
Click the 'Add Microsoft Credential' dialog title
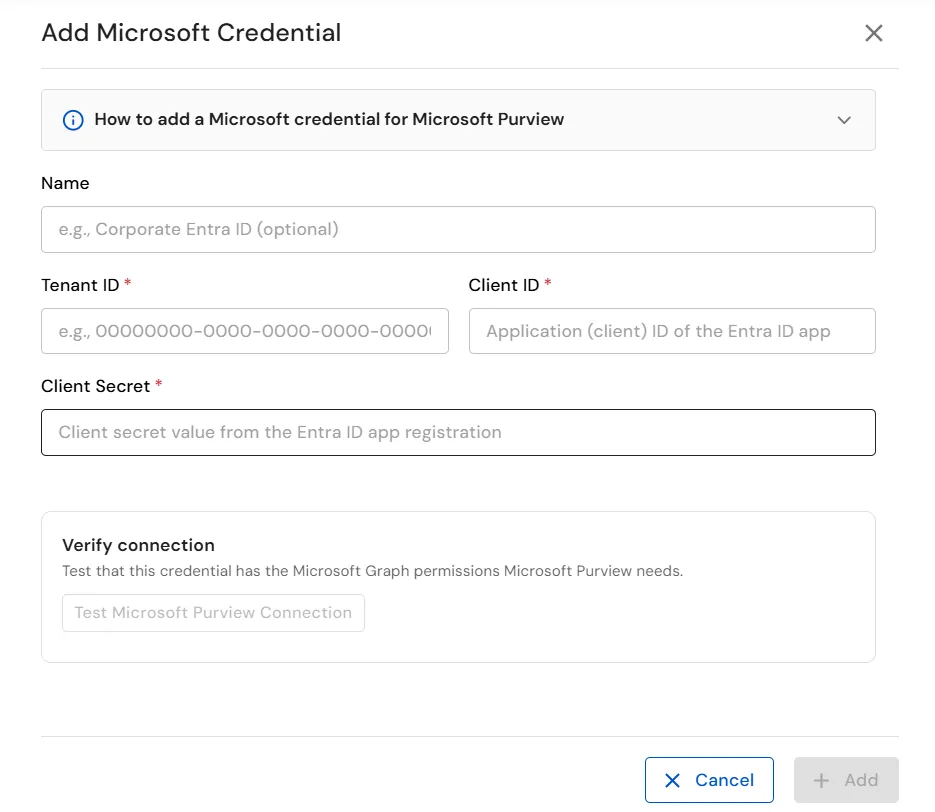pos(191,33)
